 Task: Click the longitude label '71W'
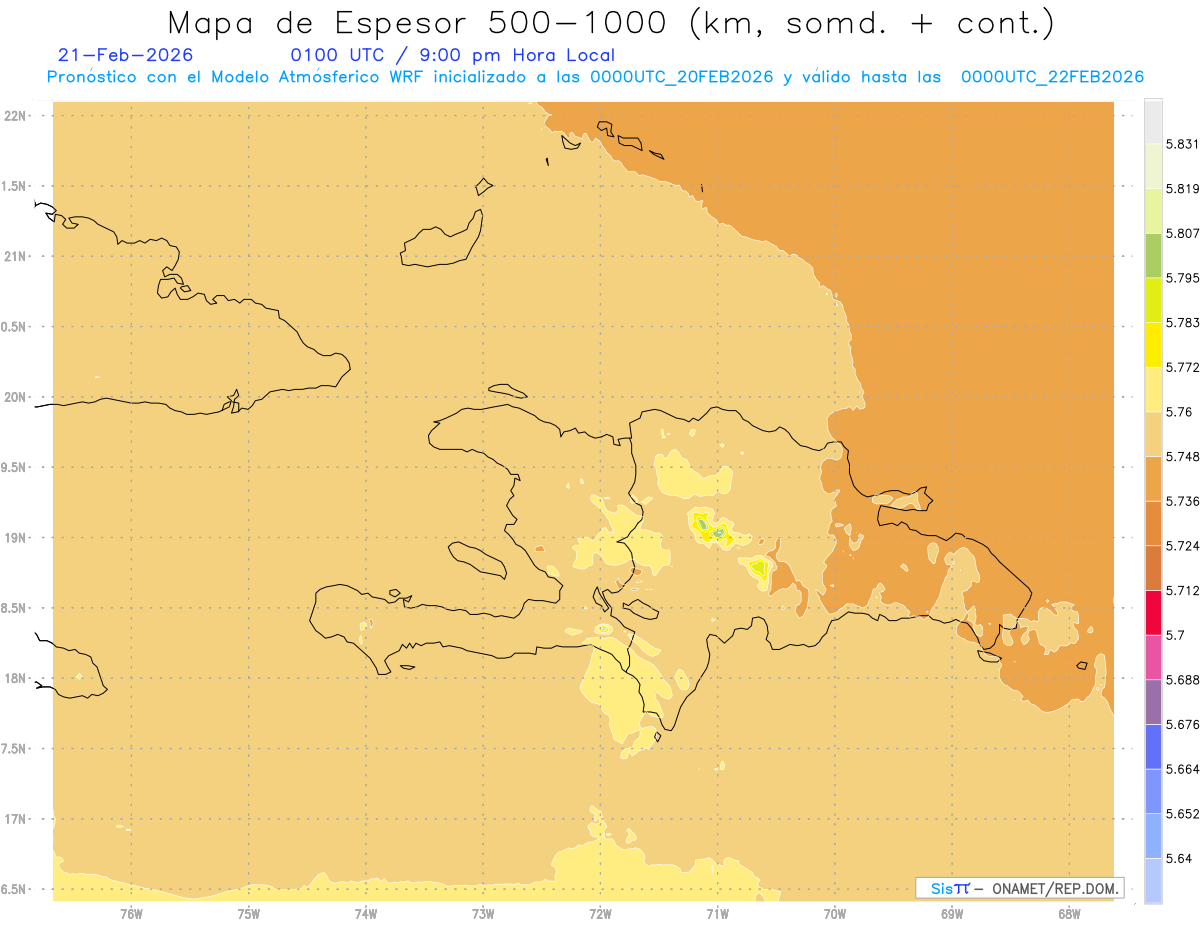[717, 914]
